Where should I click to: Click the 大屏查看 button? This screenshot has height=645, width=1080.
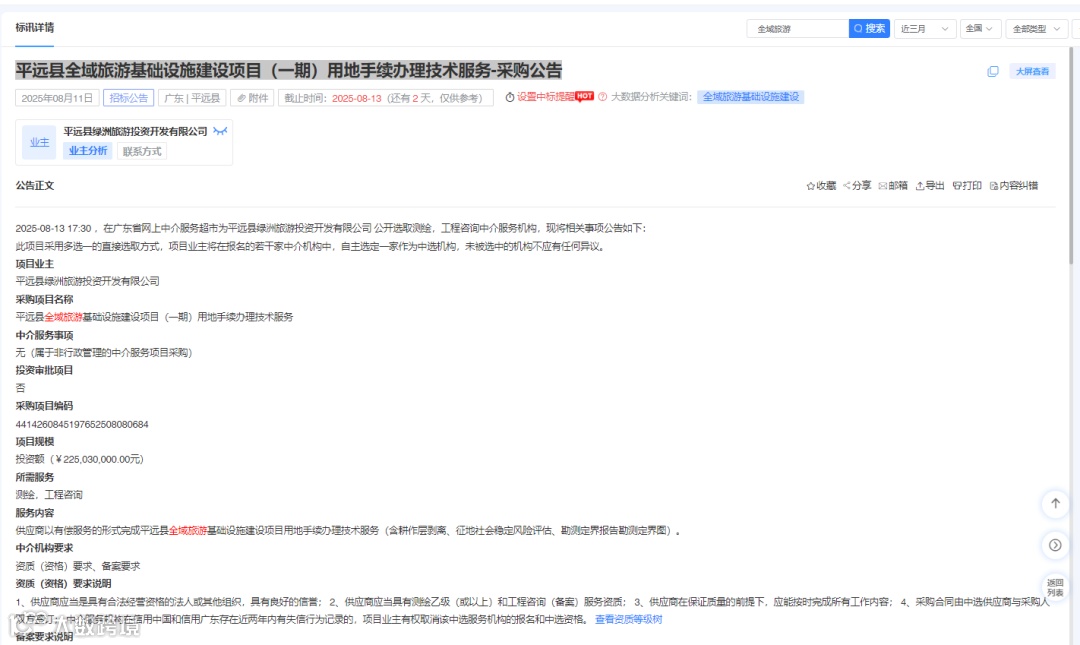pos(1032,72)
